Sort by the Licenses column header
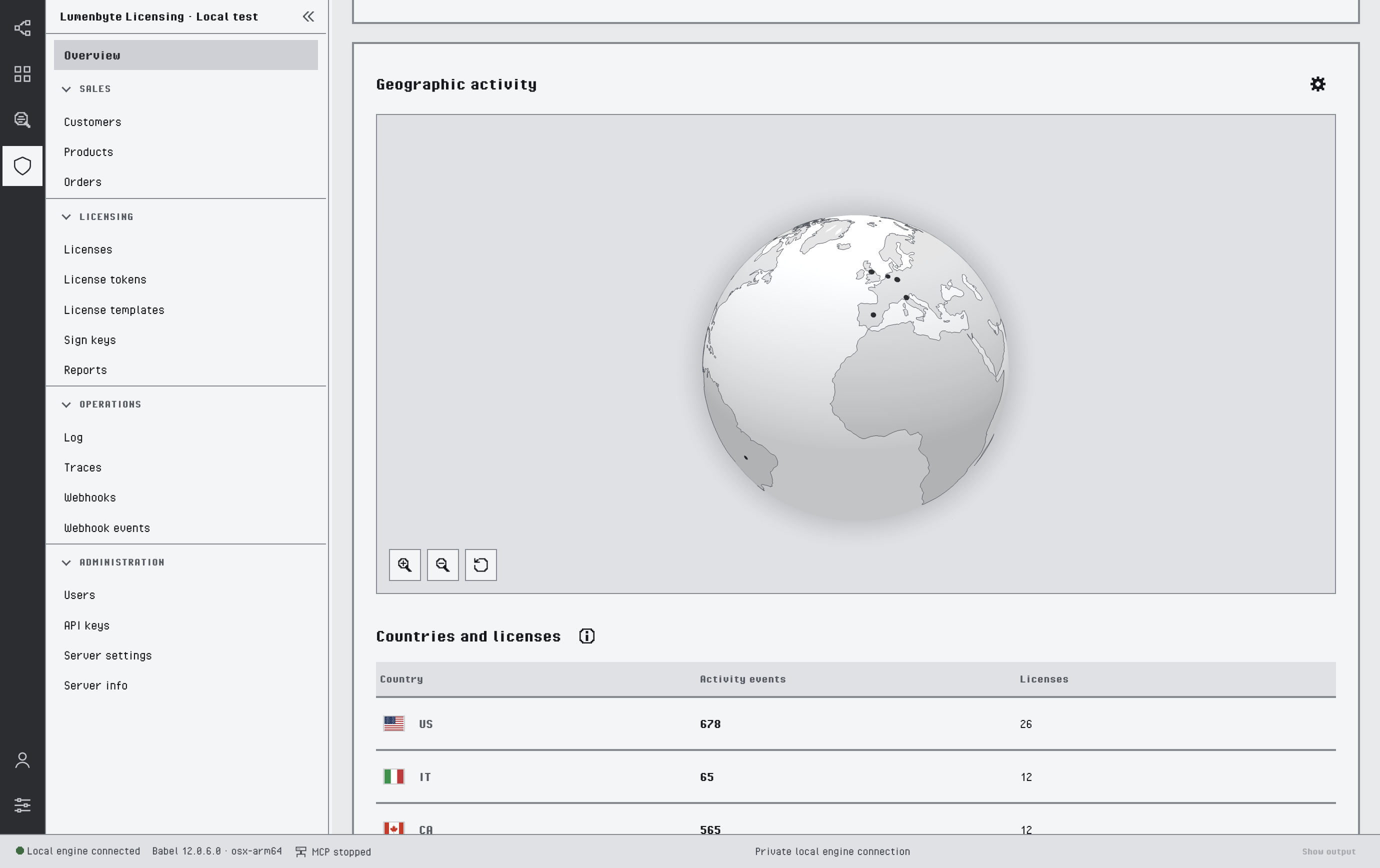Viewport: 1380px width, 868px height. click(x=1043, y=679)
